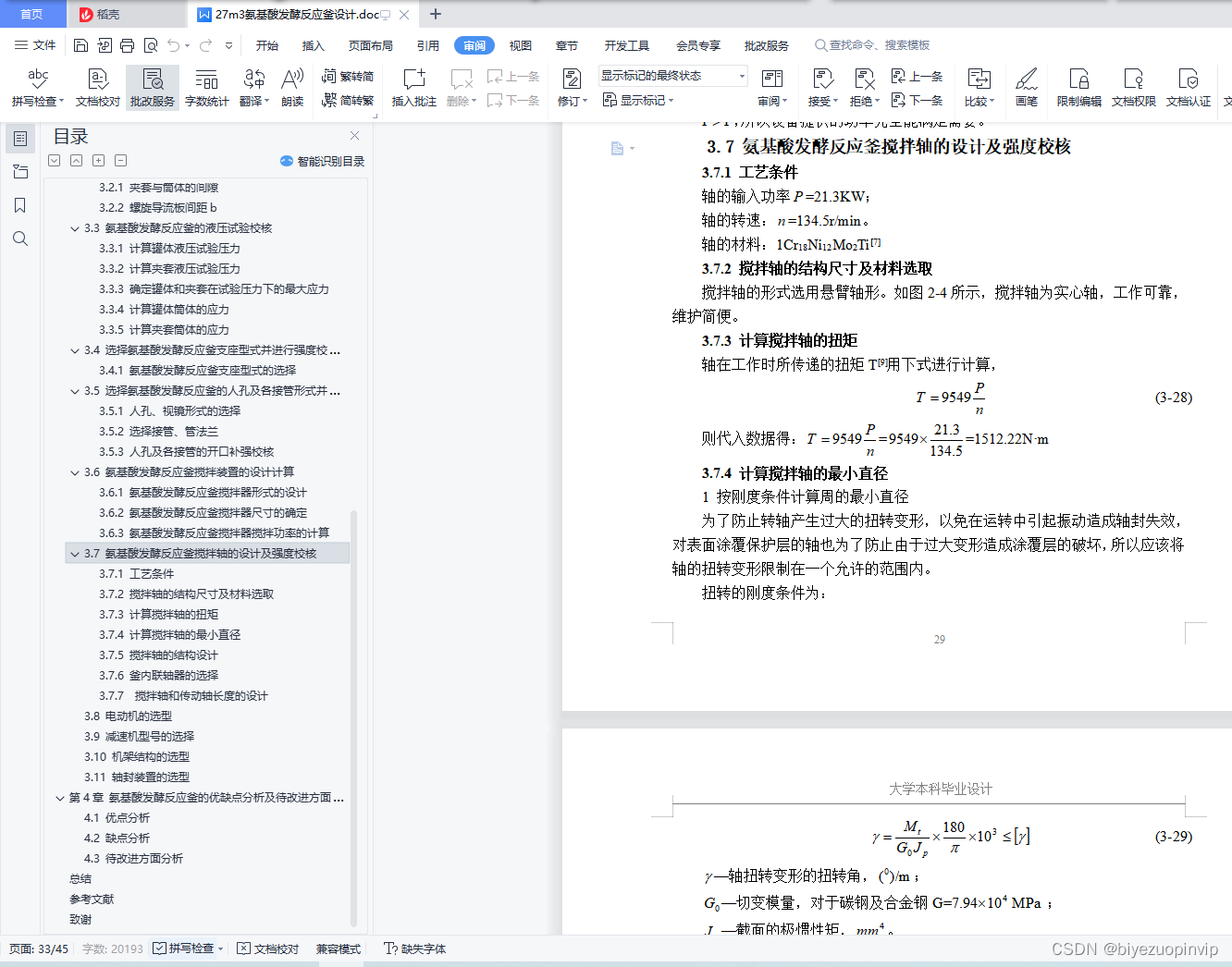Open the 显示标记的最终状态 dropdown
The width and height of the screenshot is (1232, 967).
tap(672, 76)
